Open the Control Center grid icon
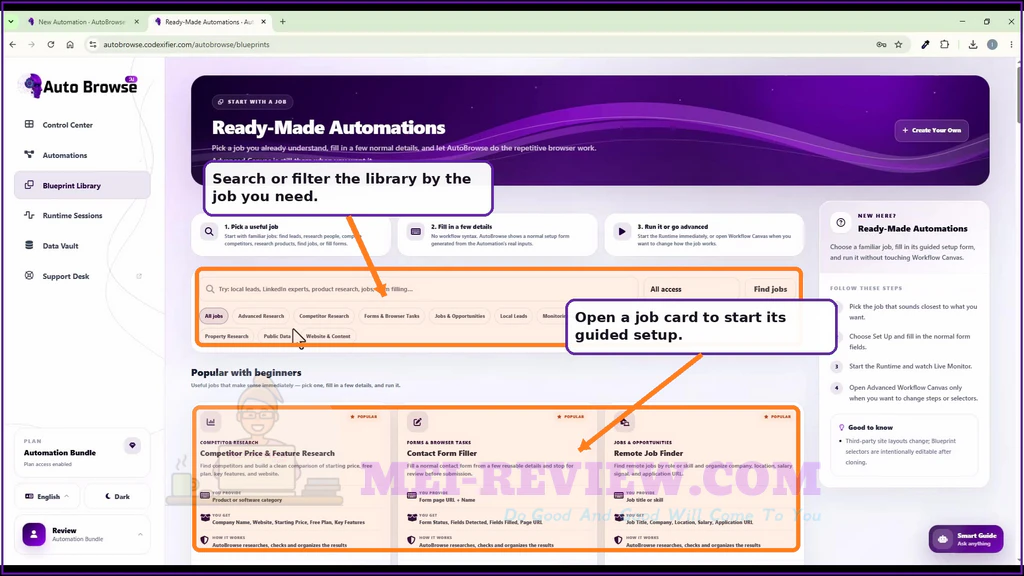The height and width of the screenshot is (576, 1024). pyautogui.click(x=29, y=124)
